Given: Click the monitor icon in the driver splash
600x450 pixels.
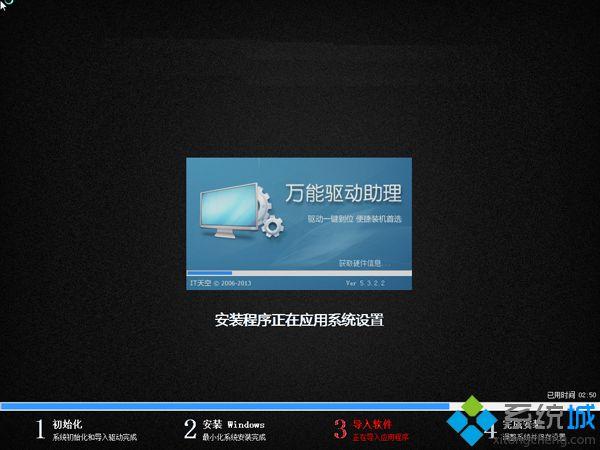Looking at the screenshot, I should (x=228, y=211).
